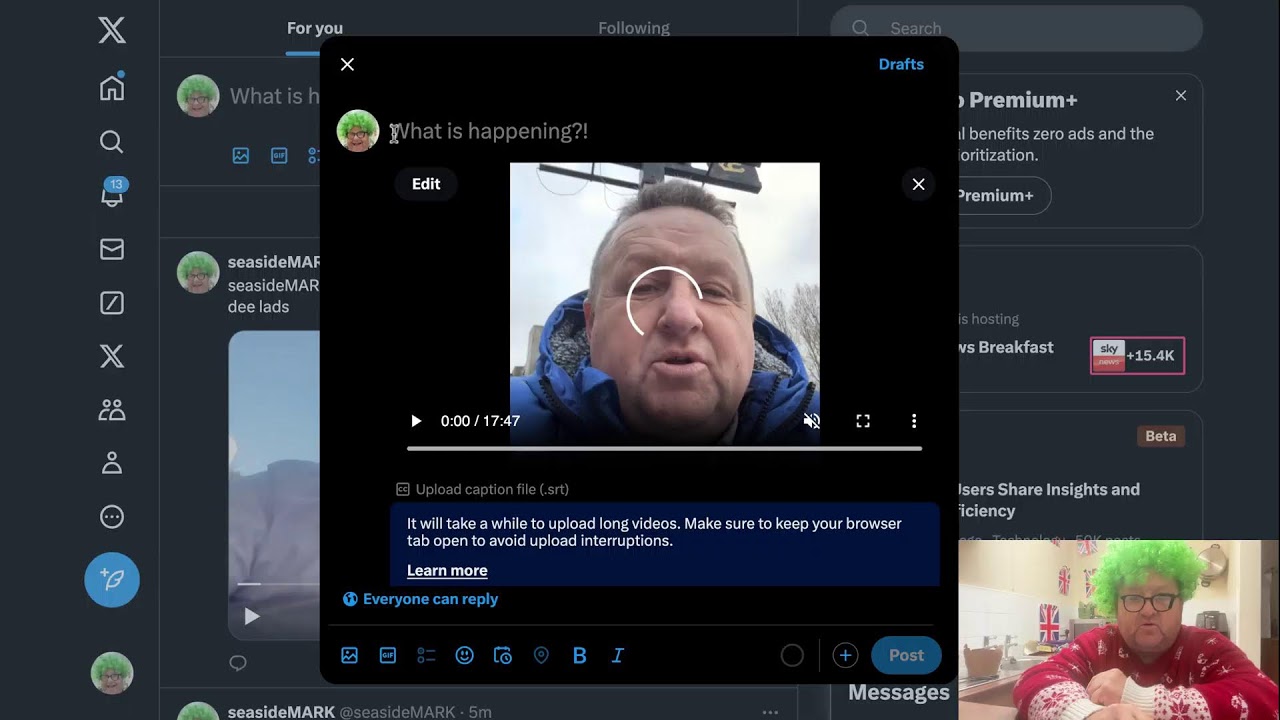Open the emoji picker
The width and height of the screenshot is (1280, 720).
coord(464,655)
